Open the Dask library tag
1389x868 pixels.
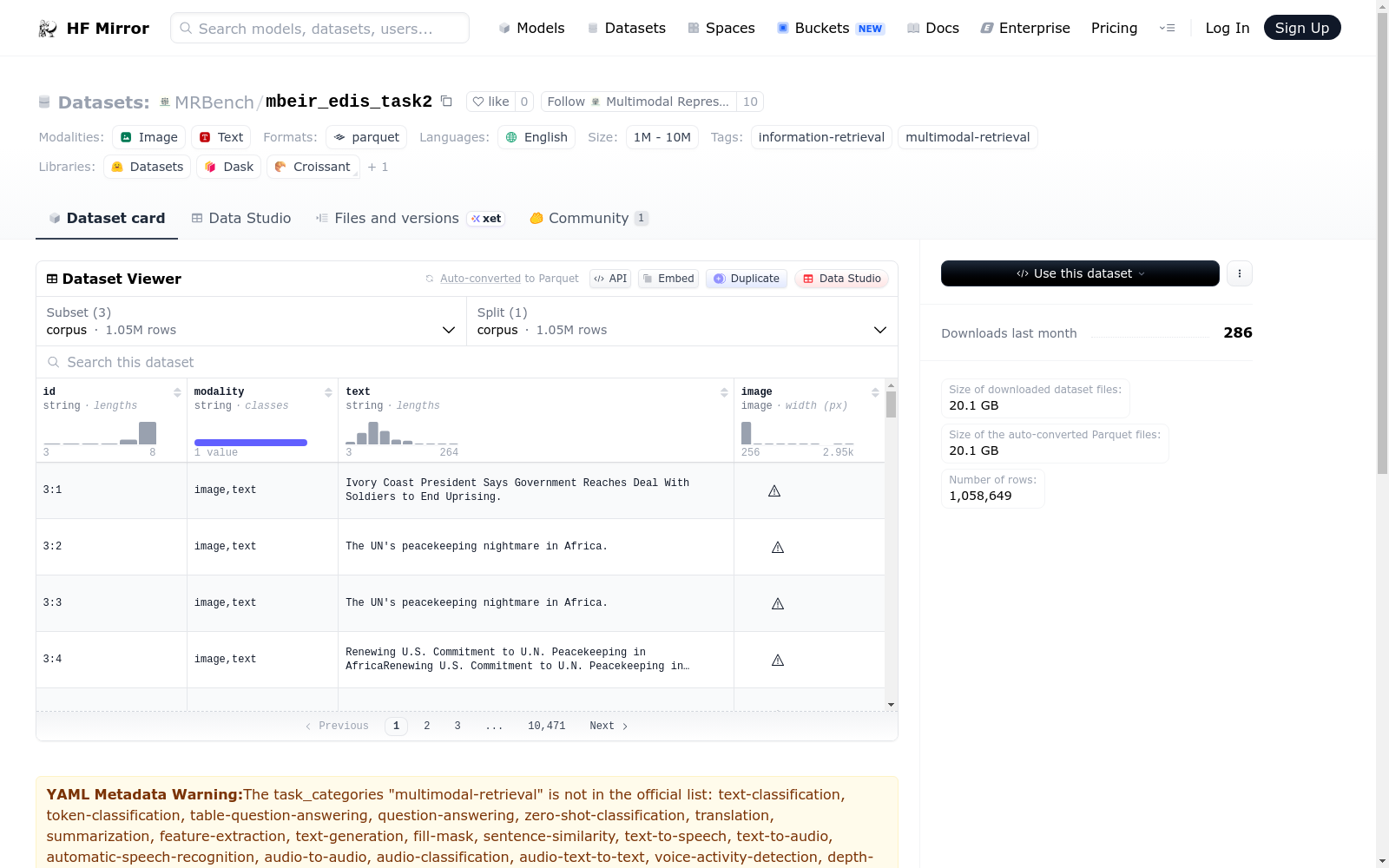(229, 167)
